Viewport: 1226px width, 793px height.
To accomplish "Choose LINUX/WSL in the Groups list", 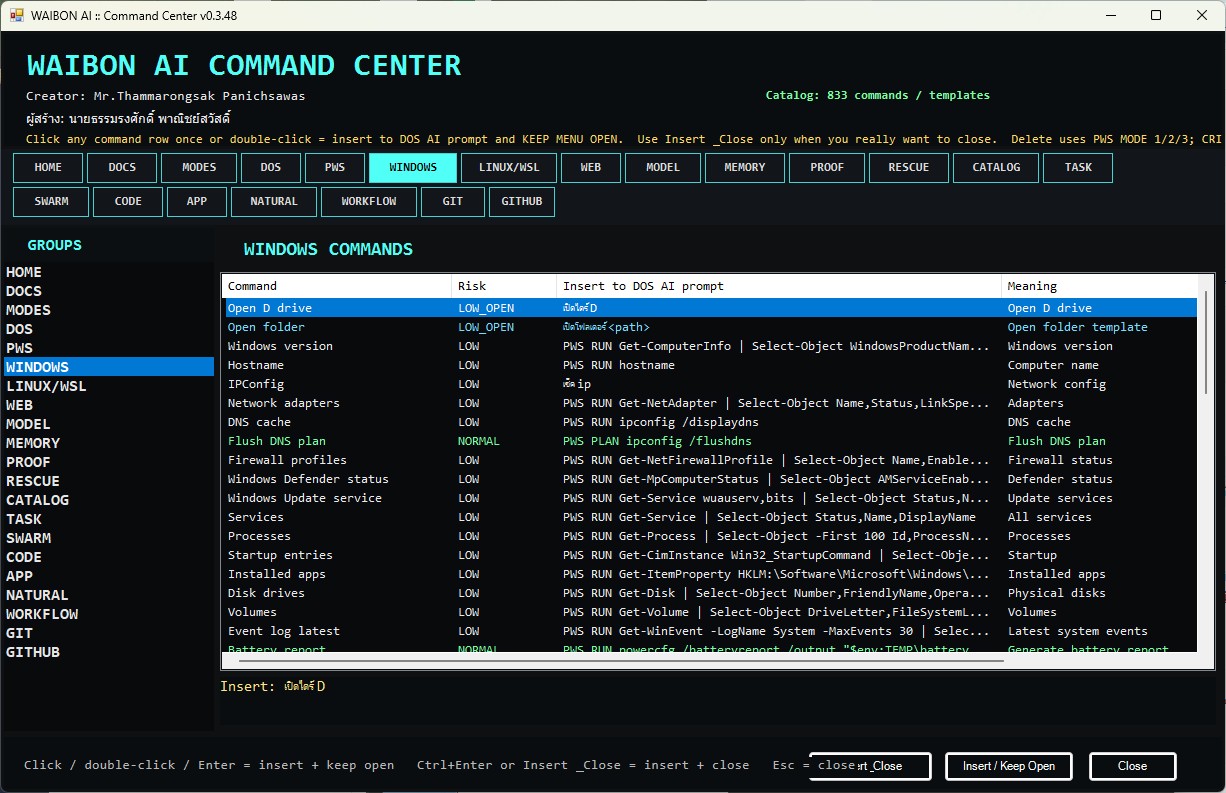I will coord(108,386).
